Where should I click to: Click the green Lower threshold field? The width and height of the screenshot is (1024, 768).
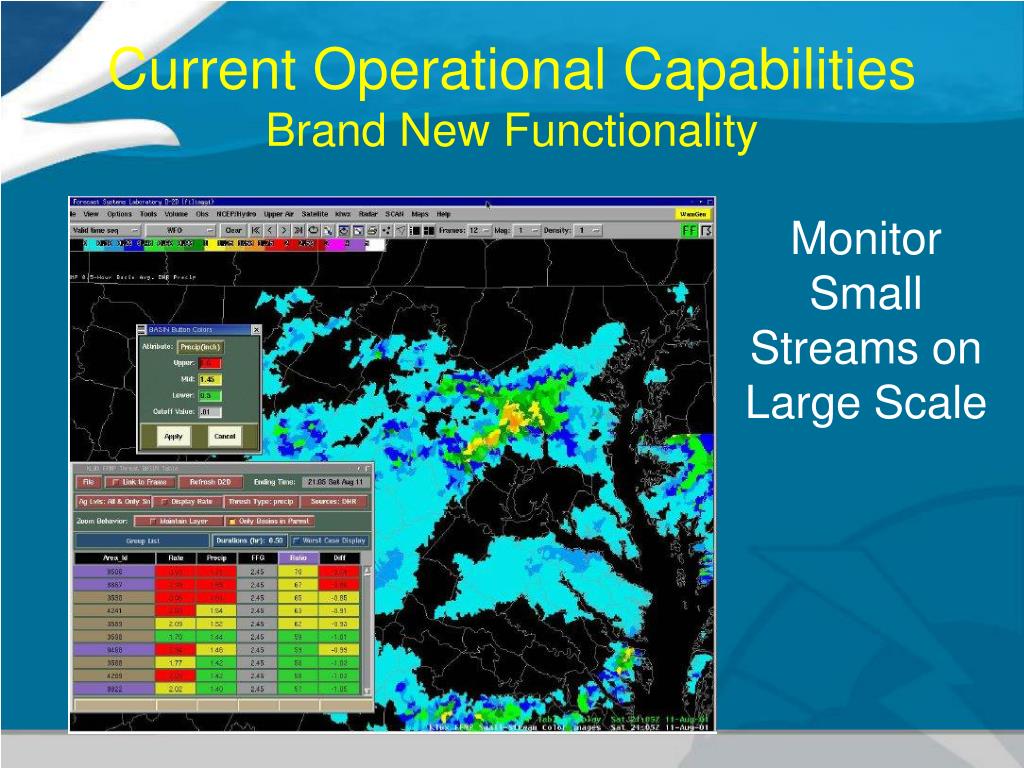[x=210, y=396]
